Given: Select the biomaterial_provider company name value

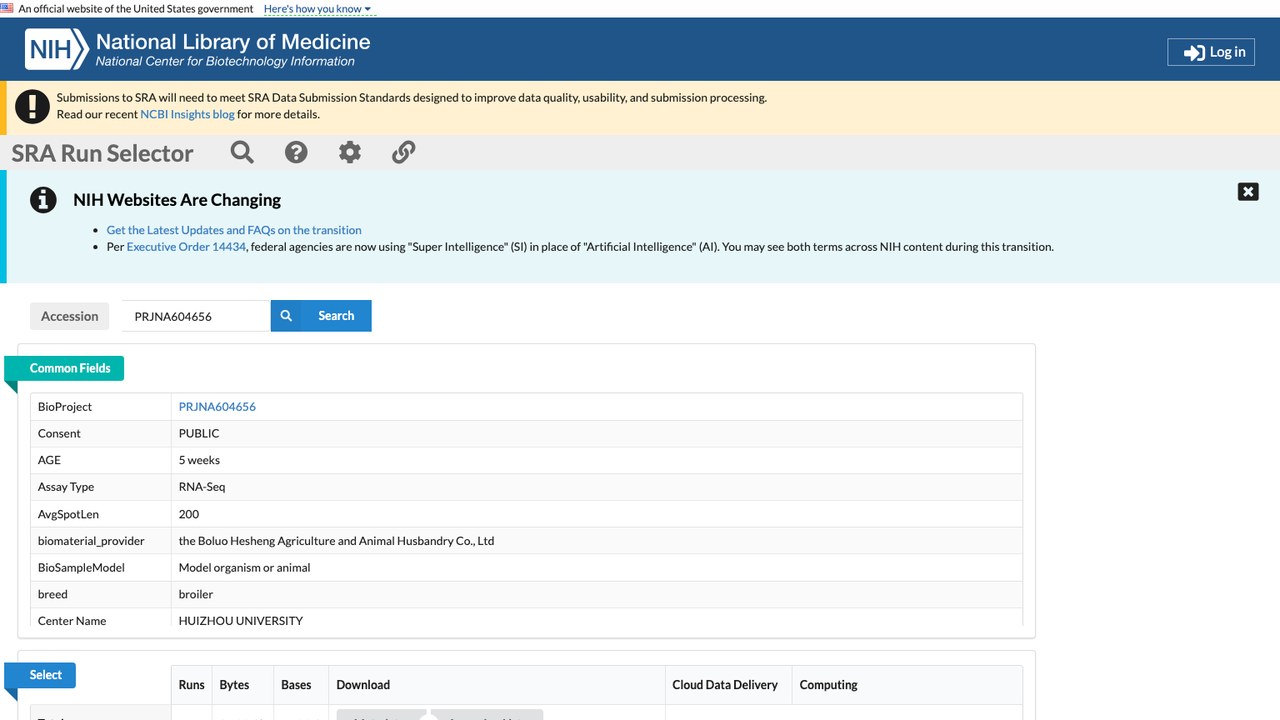Looking at the screenshot, I should coord(337,541).
